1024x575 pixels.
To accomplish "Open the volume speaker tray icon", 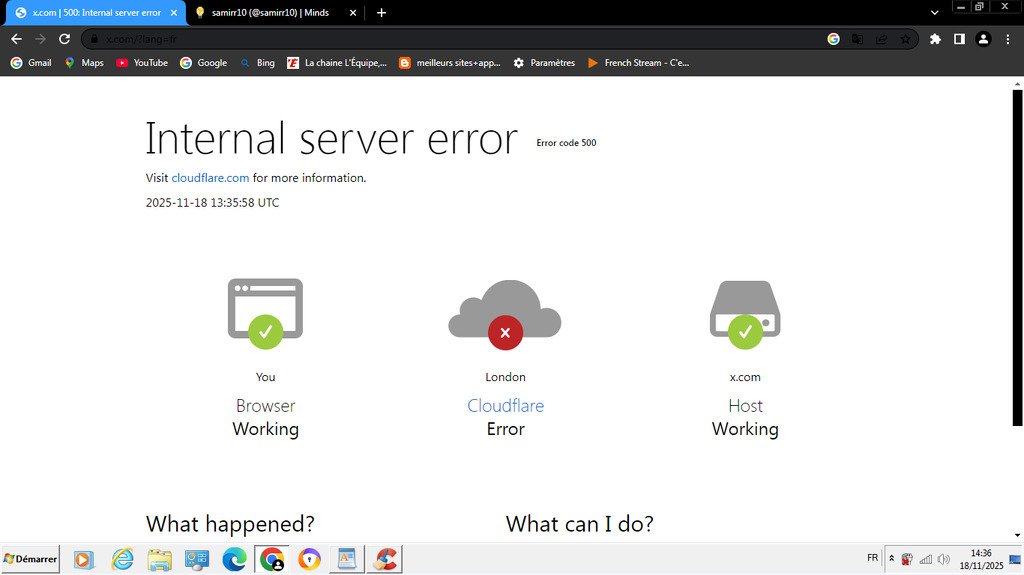I will [944, 559].
